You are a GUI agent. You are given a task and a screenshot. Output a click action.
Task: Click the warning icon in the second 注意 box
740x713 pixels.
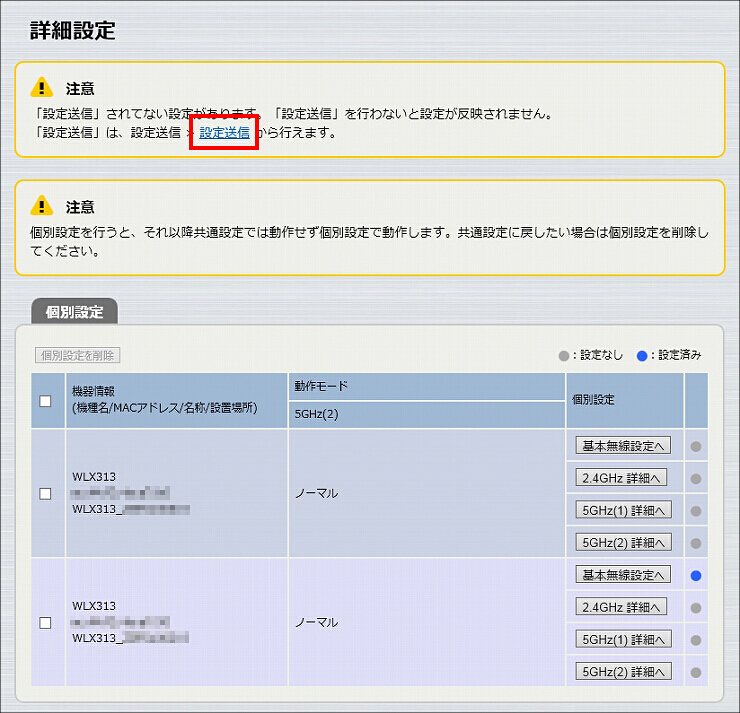(42, 205)
